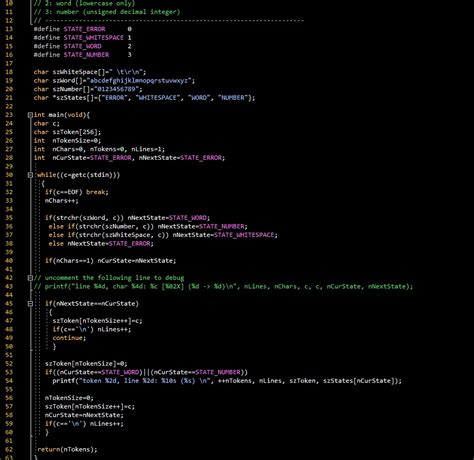474x460 pixels.
Task: Click 'nNextState=STATE_ERROR;' on line 28
Action: [182, 158]
